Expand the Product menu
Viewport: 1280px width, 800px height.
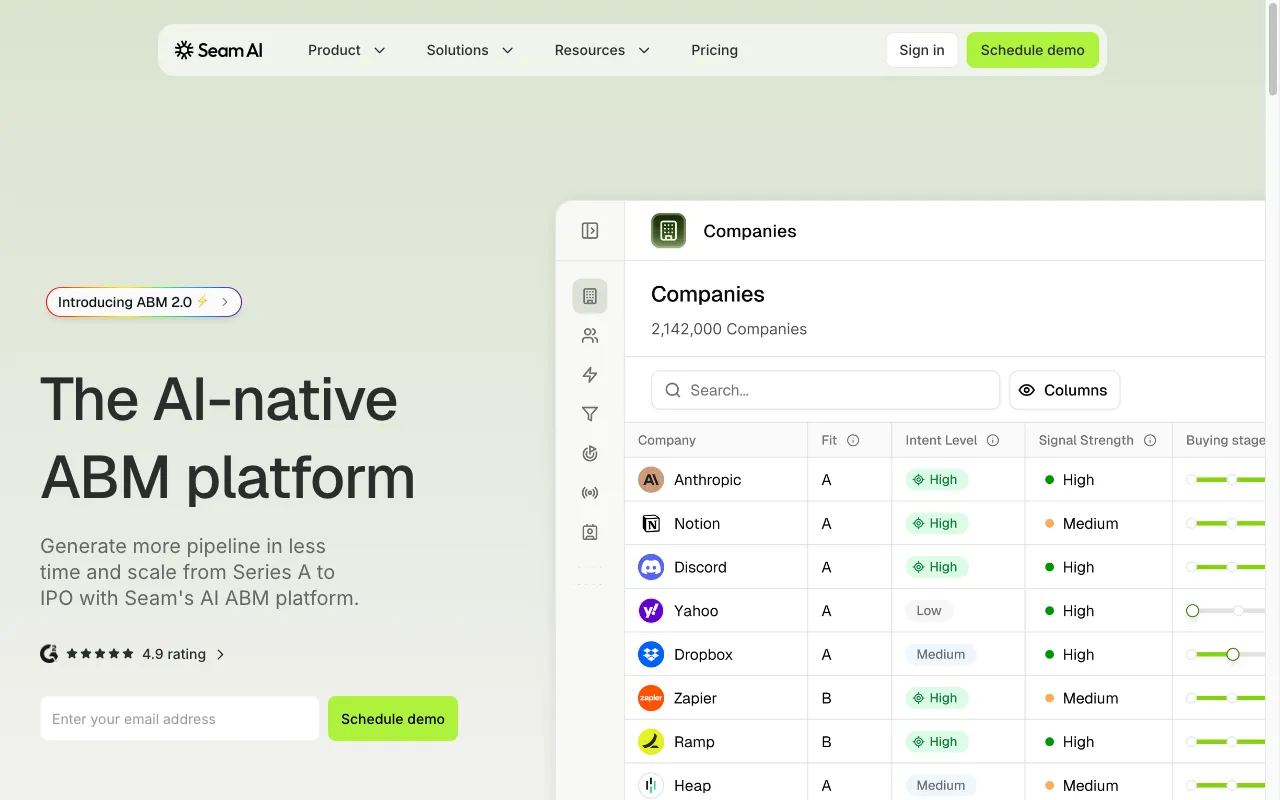click(x=346, y=50)
